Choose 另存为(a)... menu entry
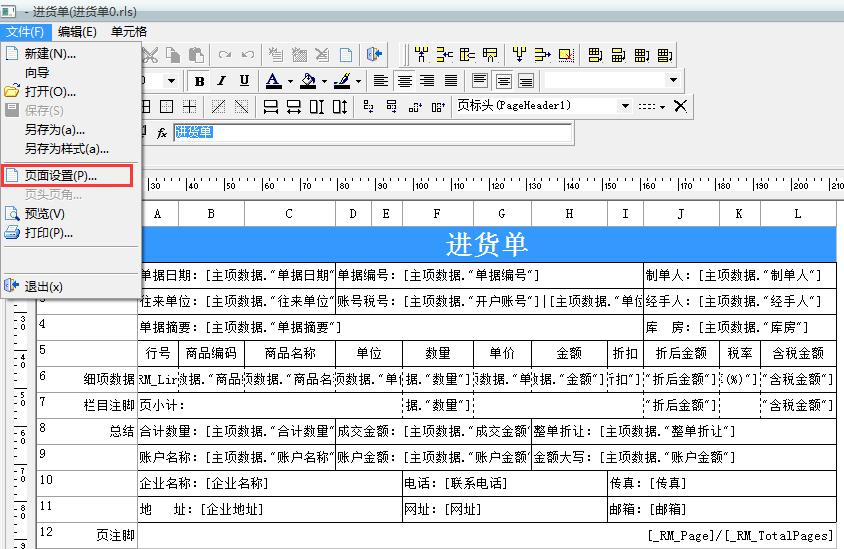This screenshot has height=549, width=844. (x=55, y=130)
